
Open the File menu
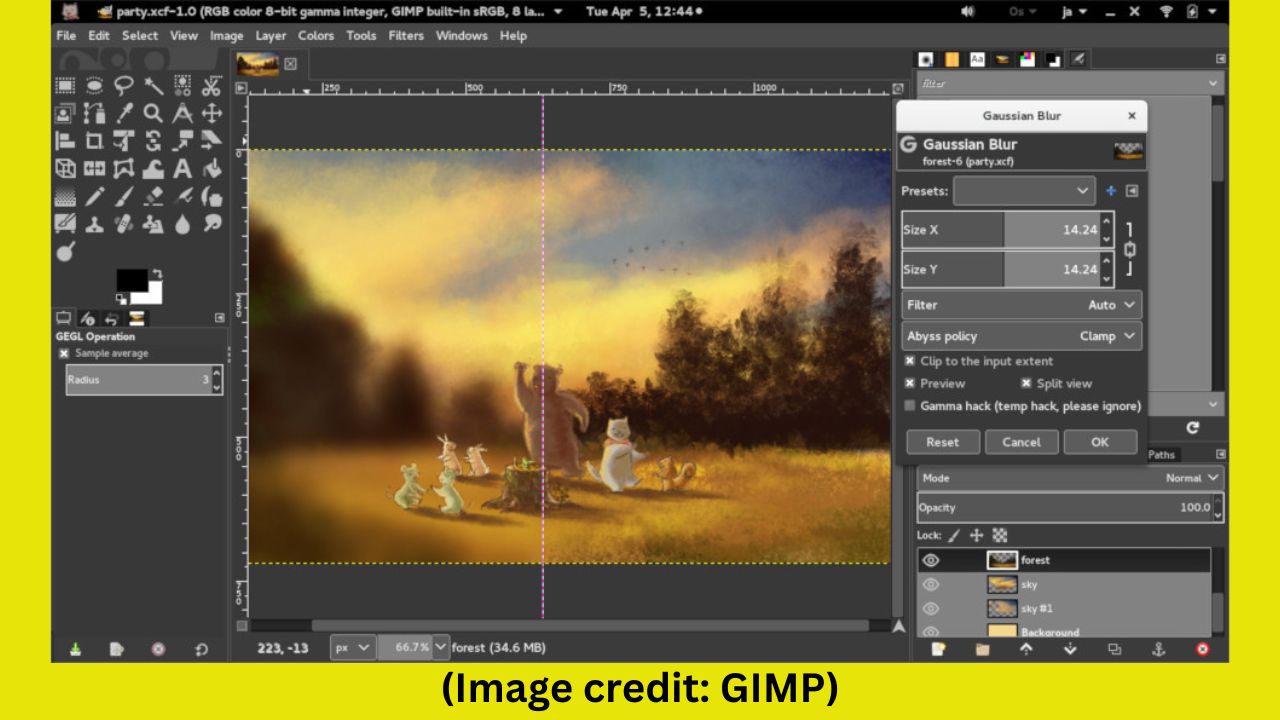(66, 35)
